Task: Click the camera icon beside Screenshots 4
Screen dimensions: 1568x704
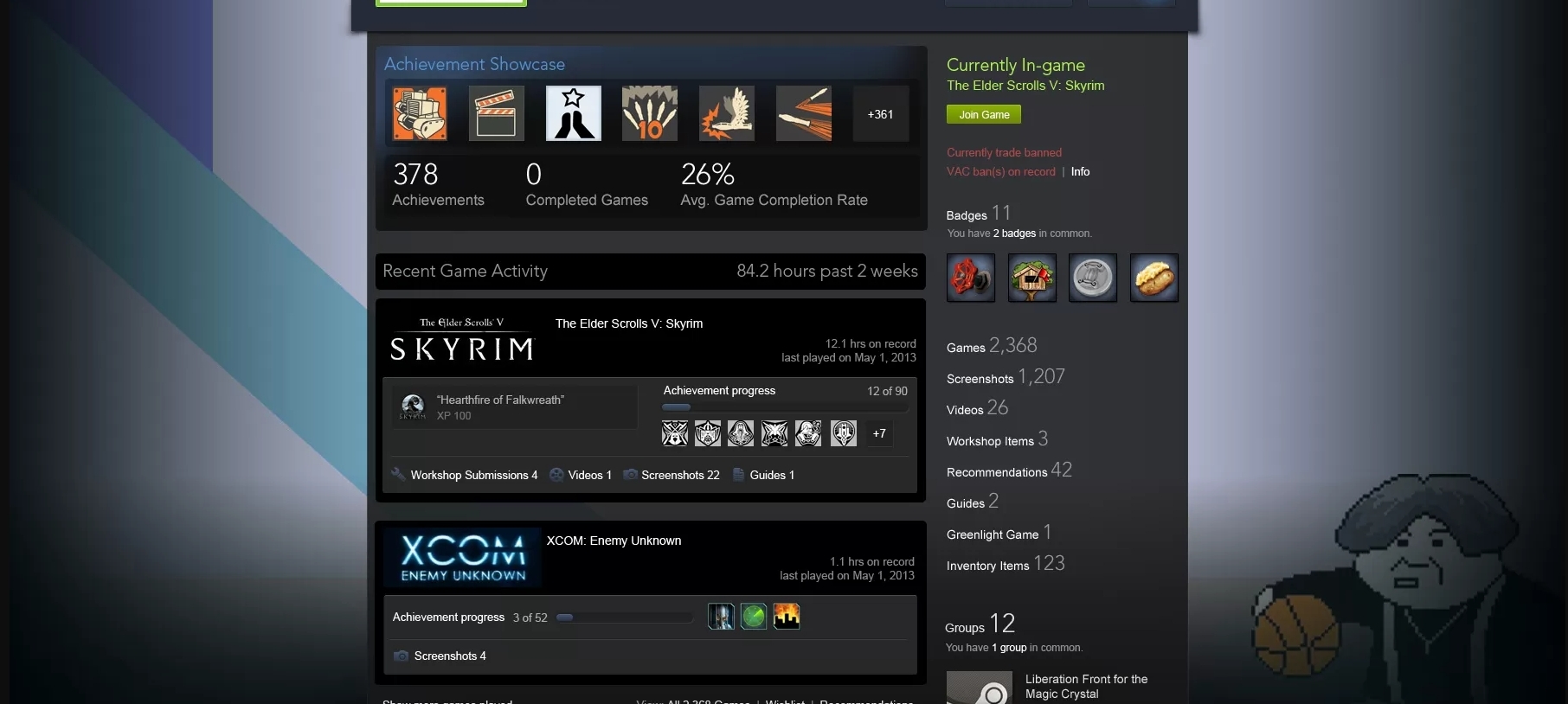Action: (x=402, y=656)
